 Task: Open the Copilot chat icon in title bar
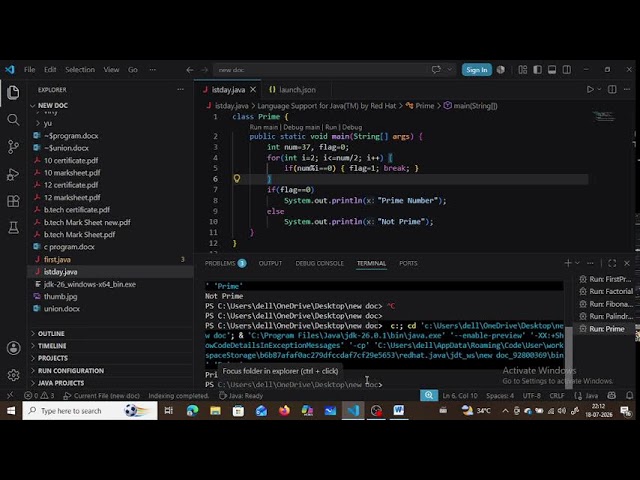tap(436, 70)
